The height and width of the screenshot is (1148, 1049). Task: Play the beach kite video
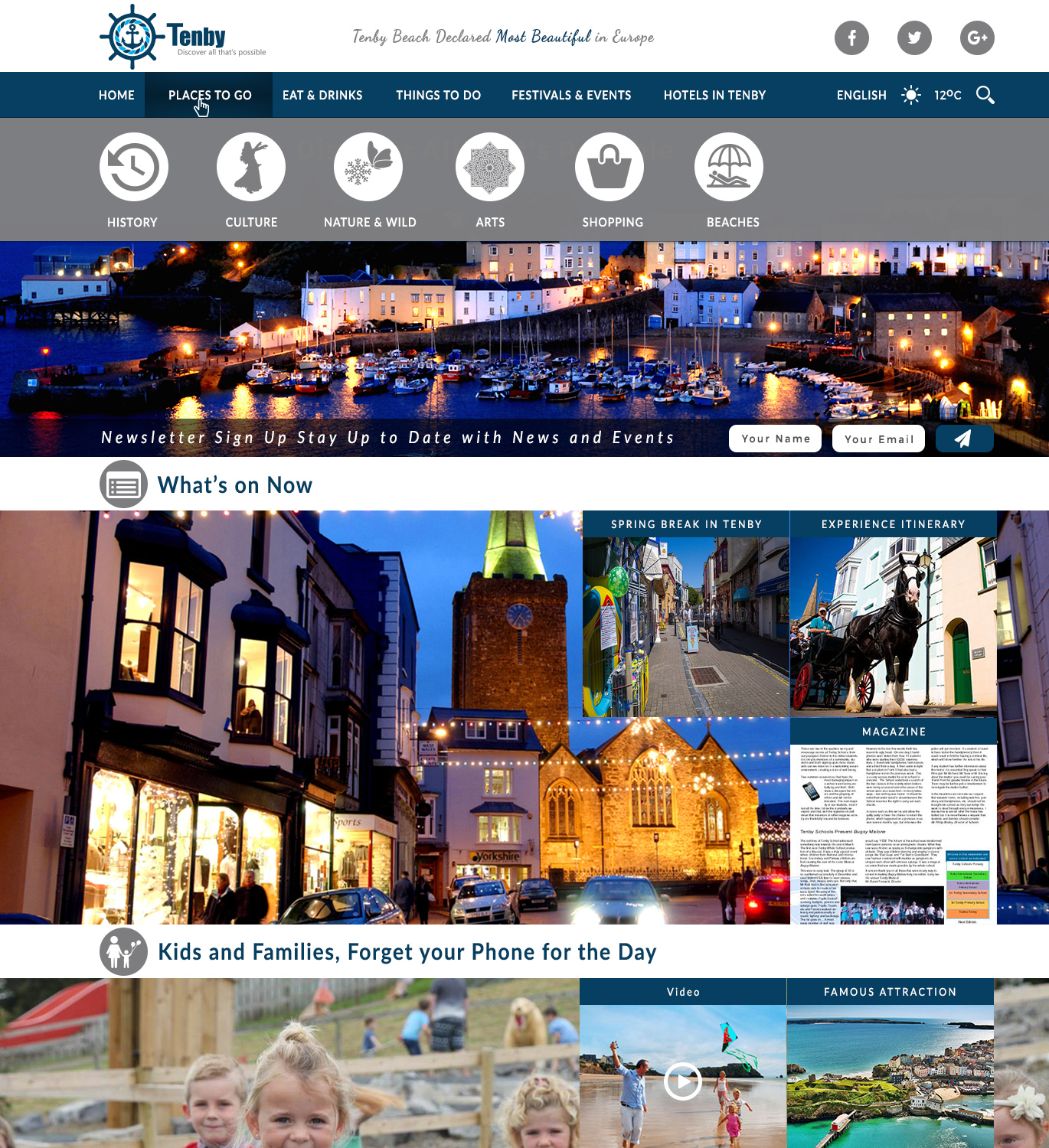tap(682, 1081)
